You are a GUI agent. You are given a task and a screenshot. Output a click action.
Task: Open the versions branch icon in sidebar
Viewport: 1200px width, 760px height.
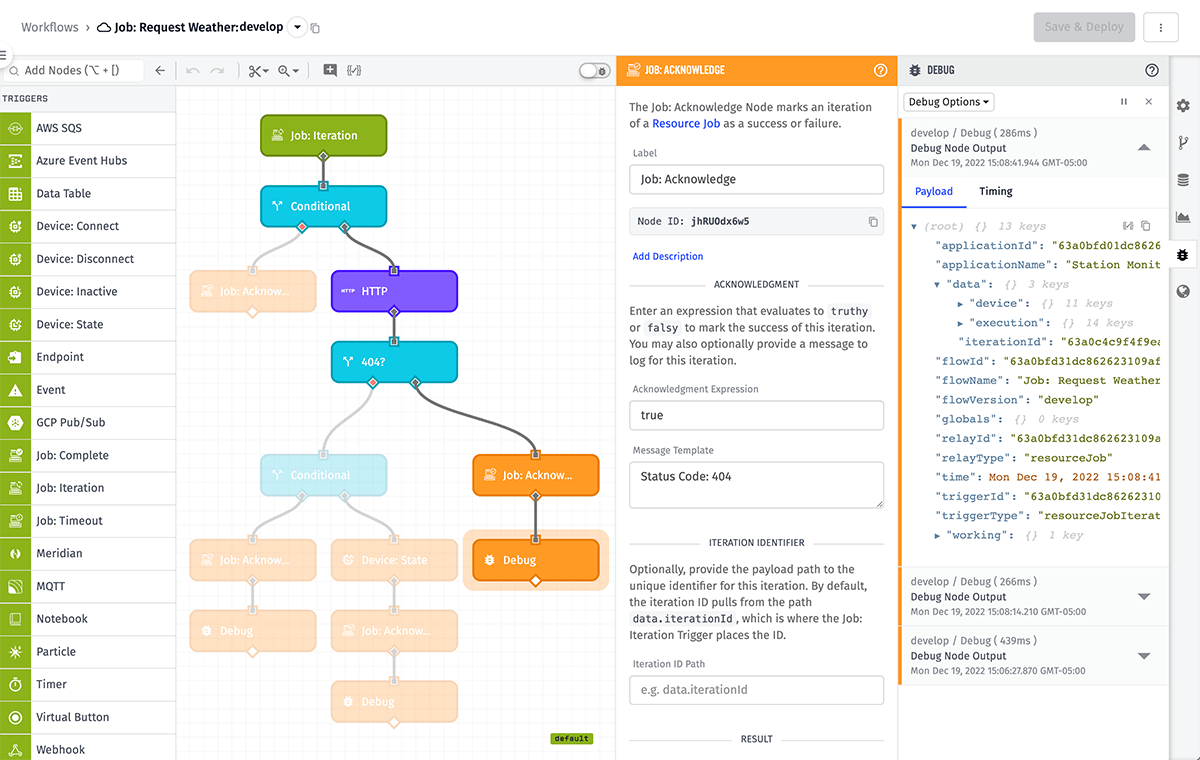pyautogui.click(x=1184, y=143)
